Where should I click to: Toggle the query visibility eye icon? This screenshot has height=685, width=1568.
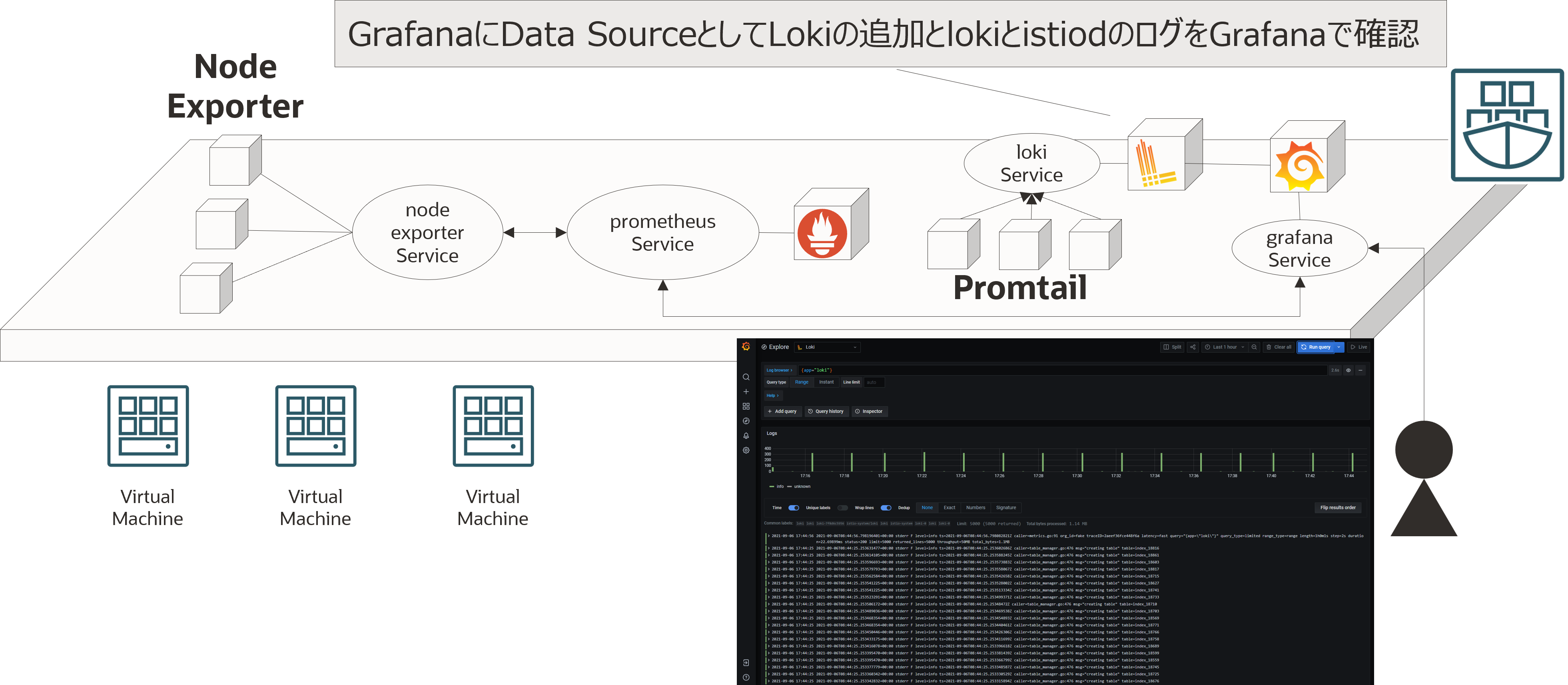pyautogui.click(x=1348, y=370)
